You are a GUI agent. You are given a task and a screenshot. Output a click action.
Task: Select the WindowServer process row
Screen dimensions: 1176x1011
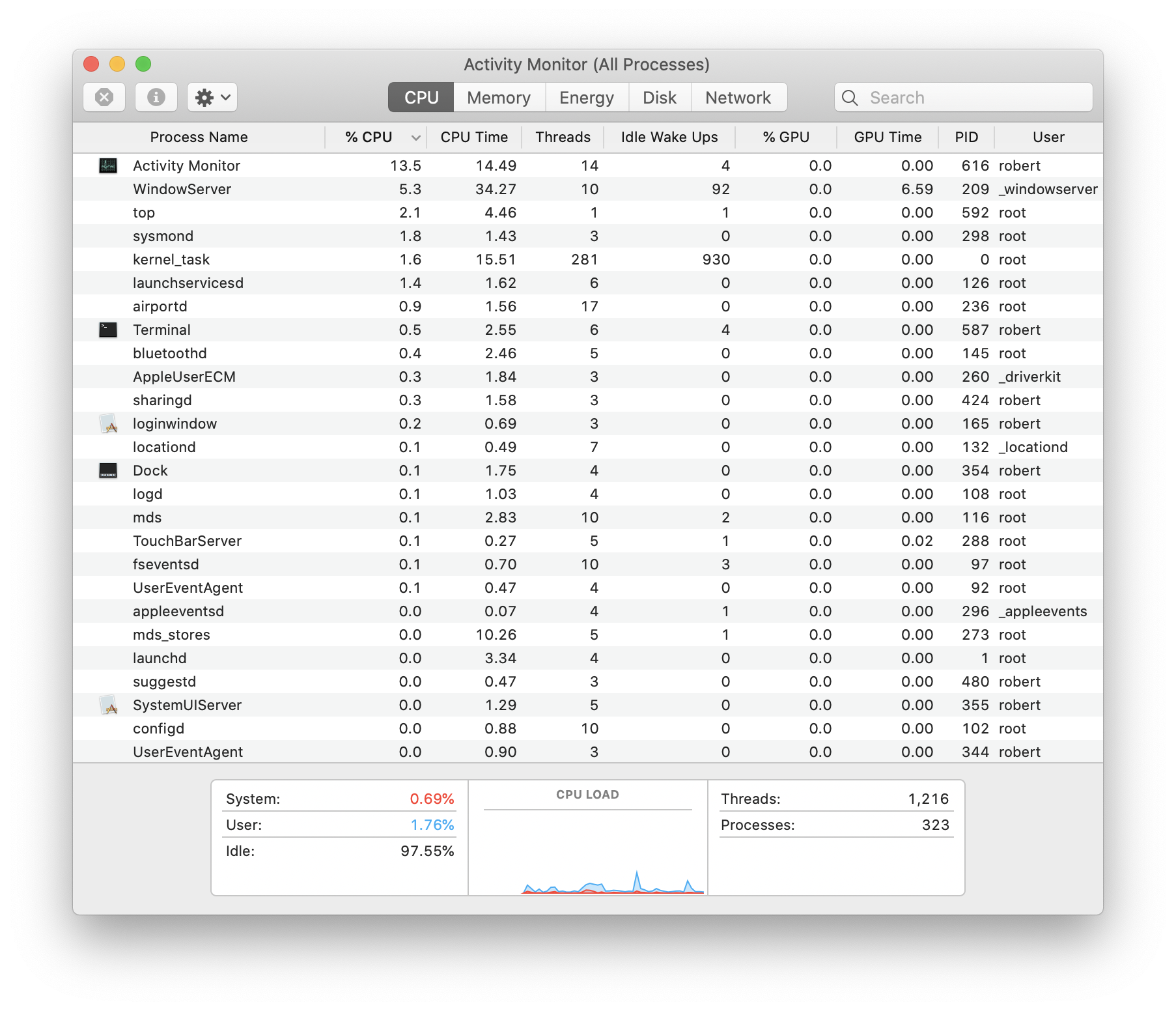tap(588, 189)
